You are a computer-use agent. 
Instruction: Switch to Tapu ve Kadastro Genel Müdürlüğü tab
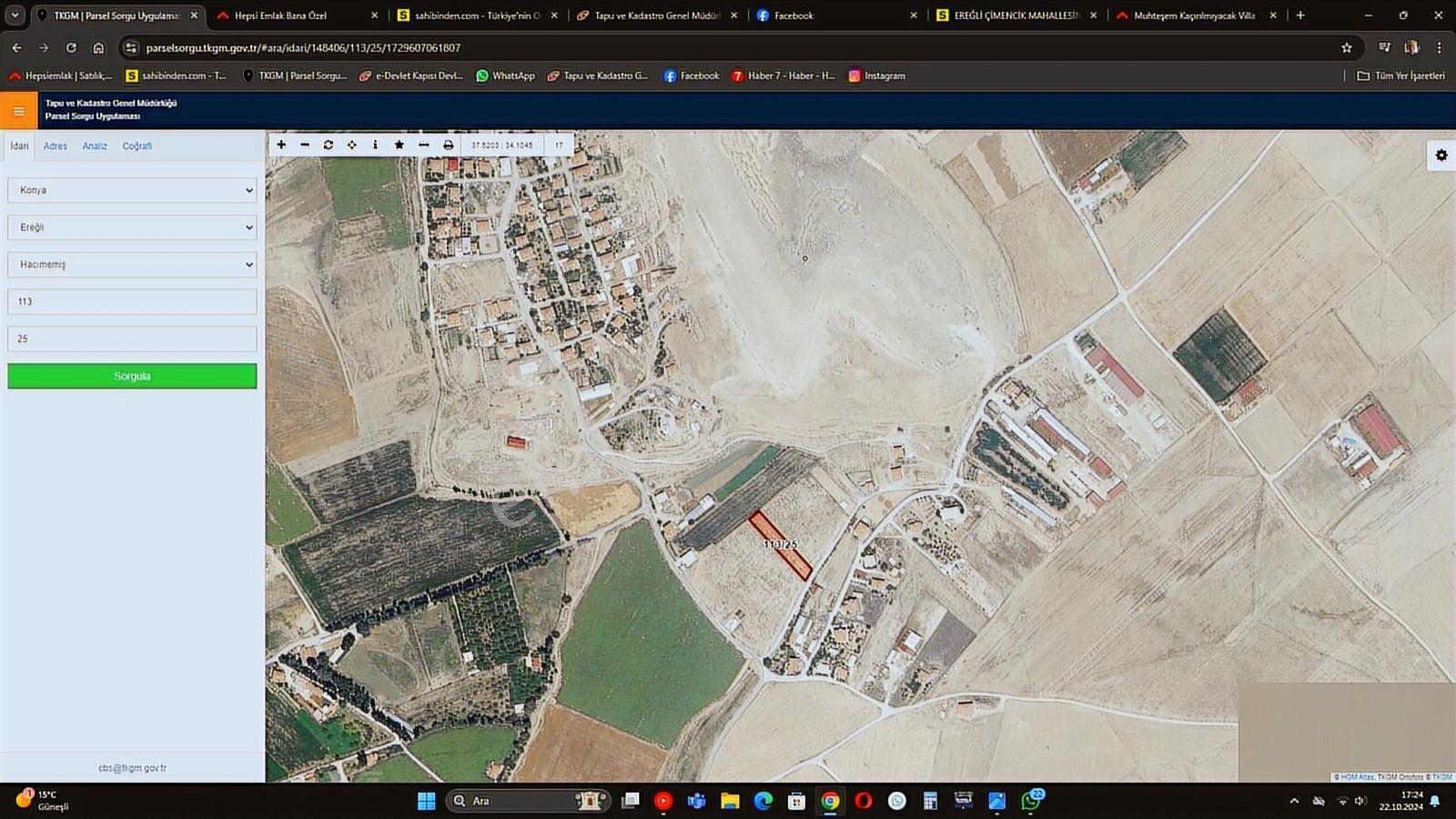click(x=656, y=15)
